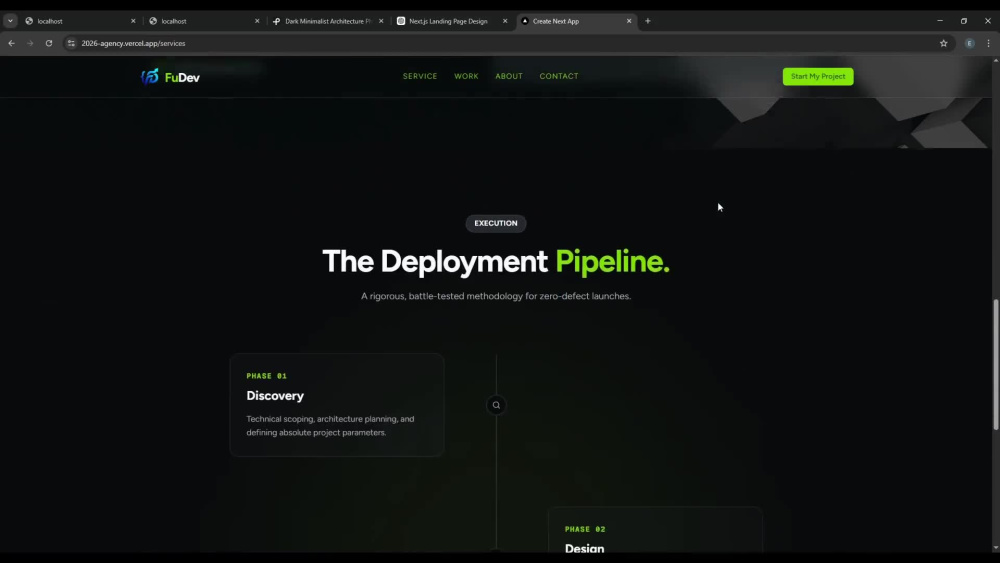The image size is (1000, 563).
Task: Click the Start My Project button
Action: (x=818, y=77)
